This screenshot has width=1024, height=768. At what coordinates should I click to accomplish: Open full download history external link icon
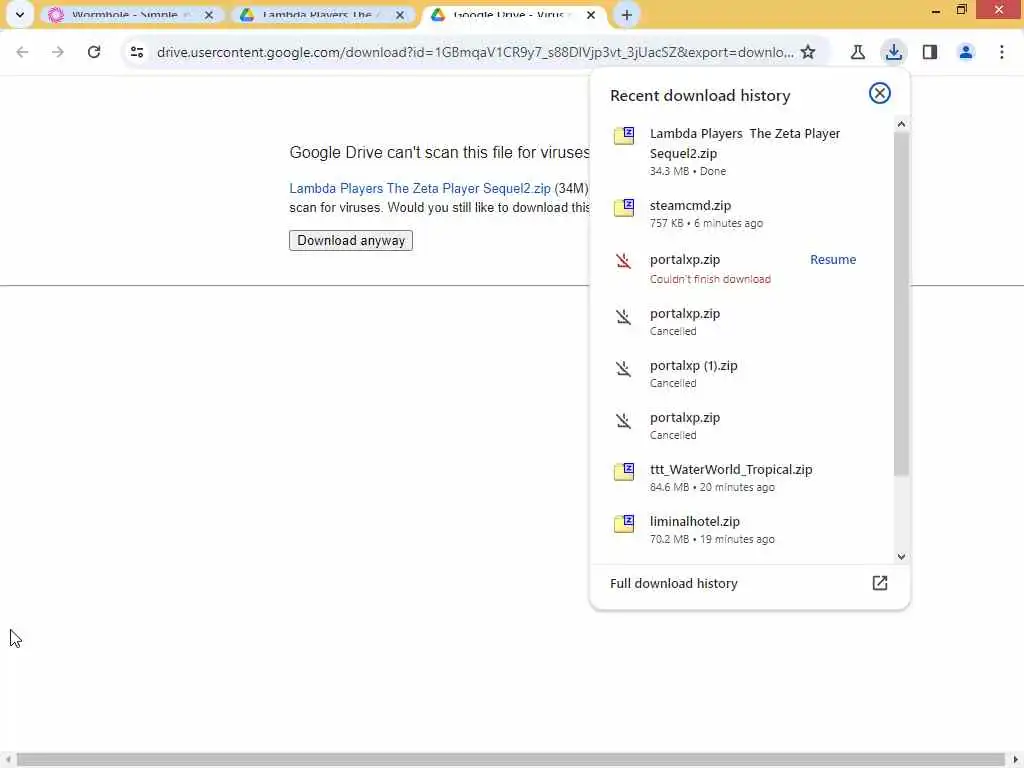coord(880,583)
